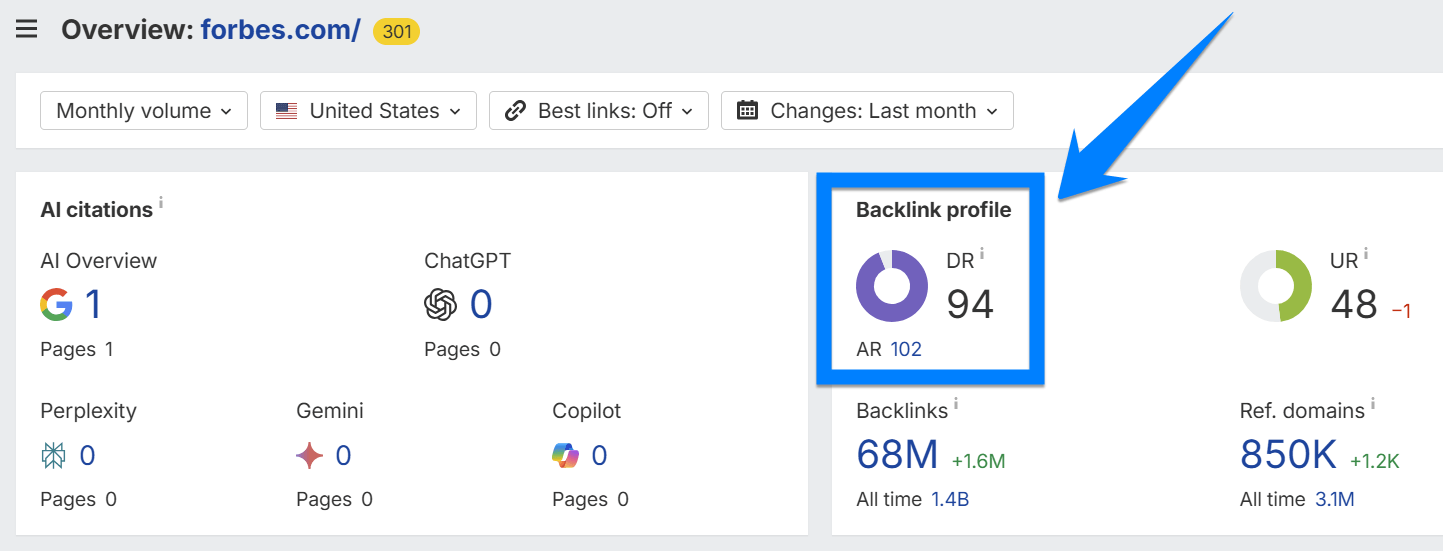Open the Monthly volume dropdown

(144, 111)
